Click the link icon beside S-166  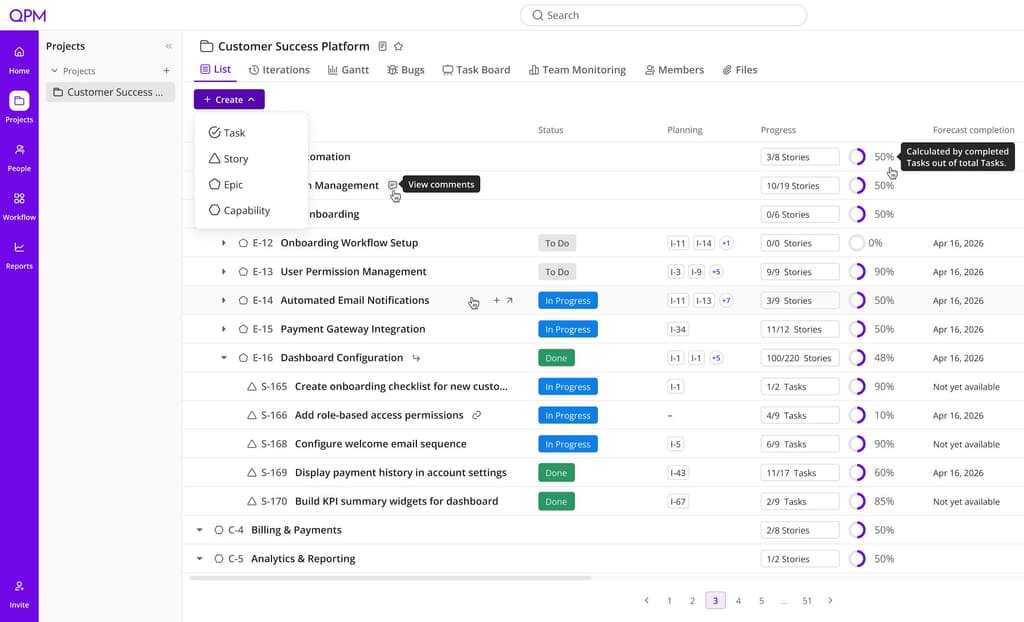coord(477,416)
